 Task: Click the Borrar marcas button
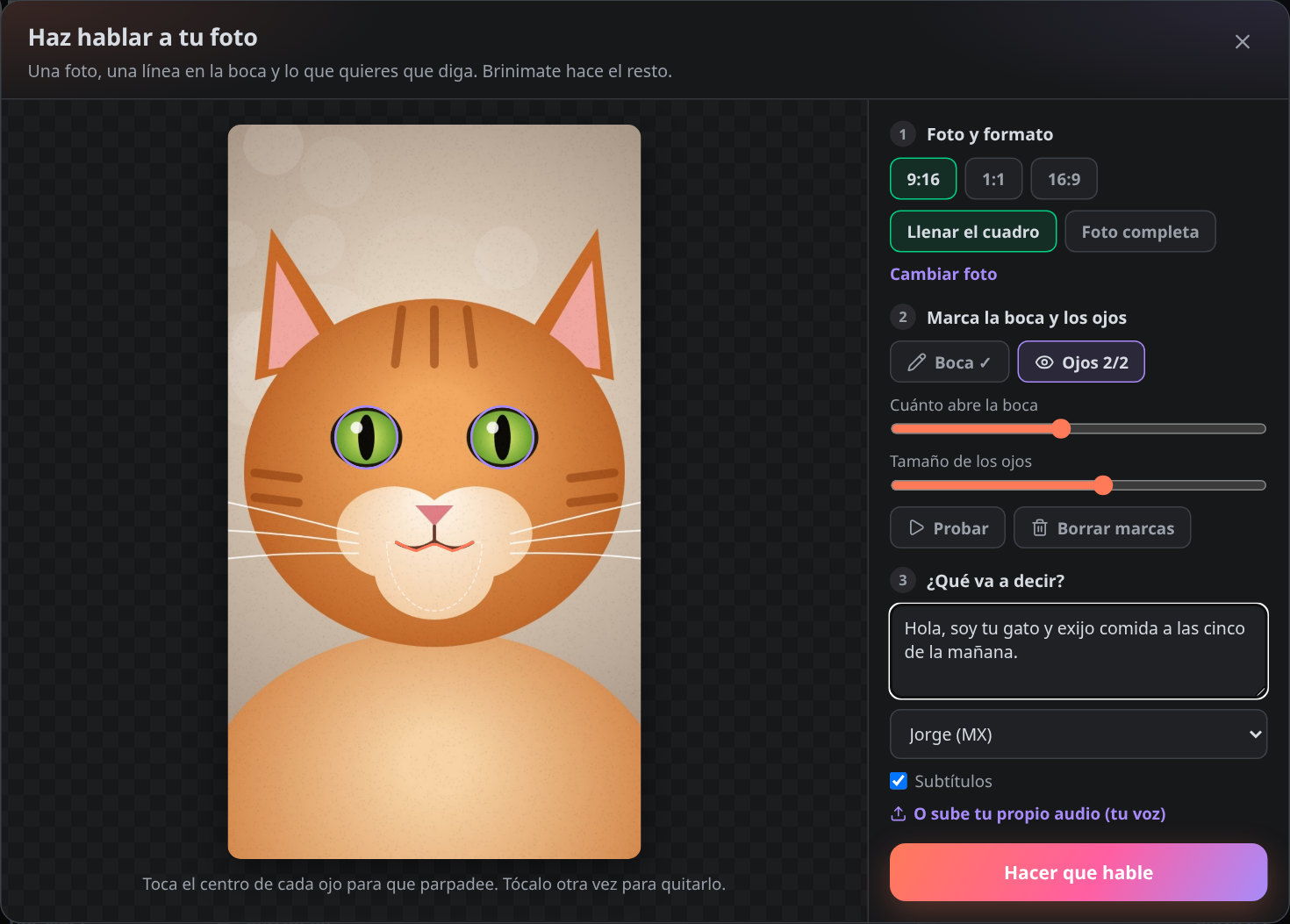click(1102, 527)
